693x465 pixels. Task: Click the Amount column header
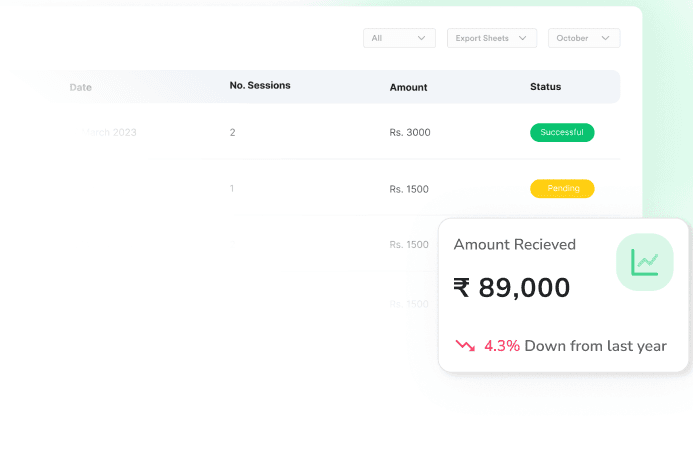click(x=408, y=88)
